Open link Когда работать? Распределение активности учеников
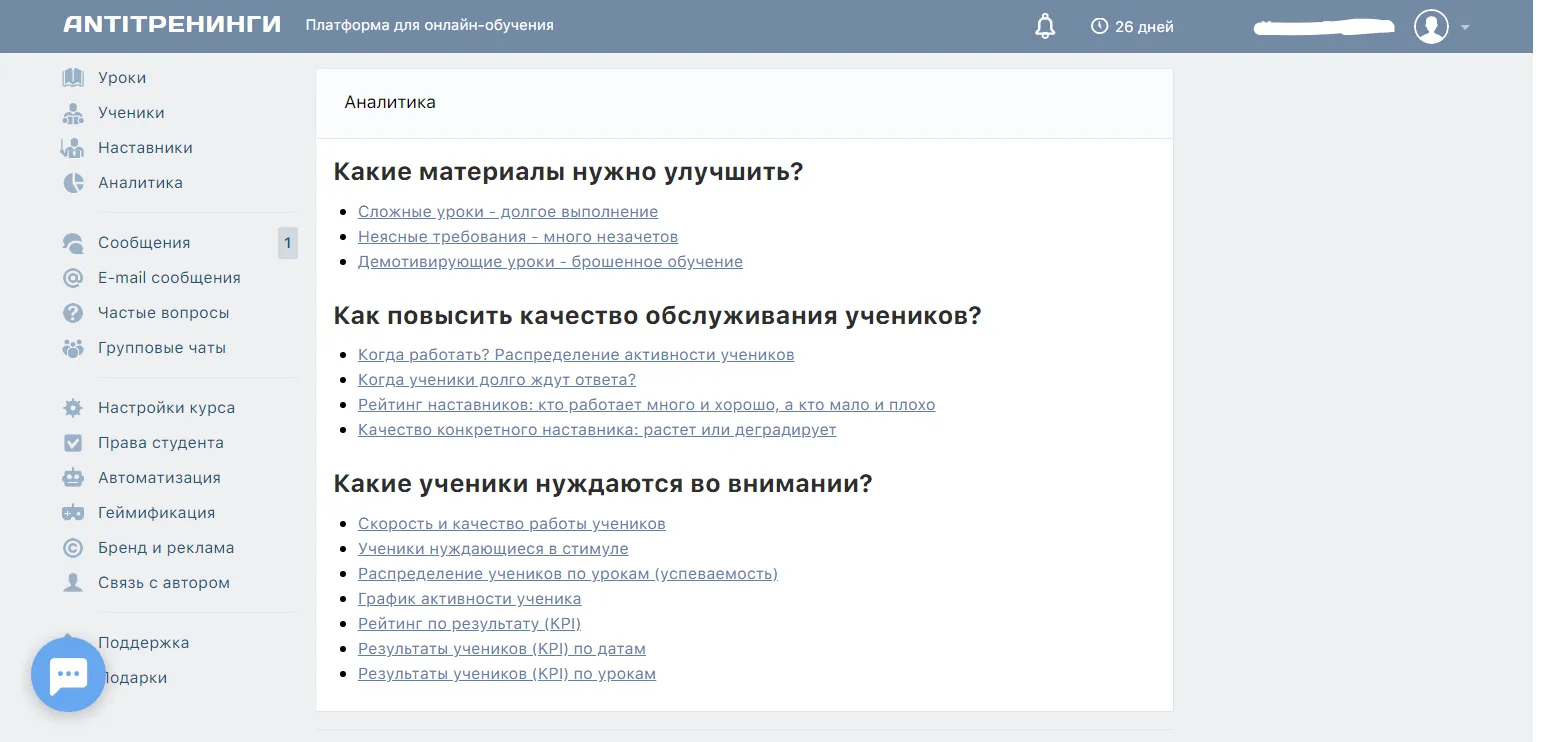This screenshot has width=1550, height=742. coord(576,355)
